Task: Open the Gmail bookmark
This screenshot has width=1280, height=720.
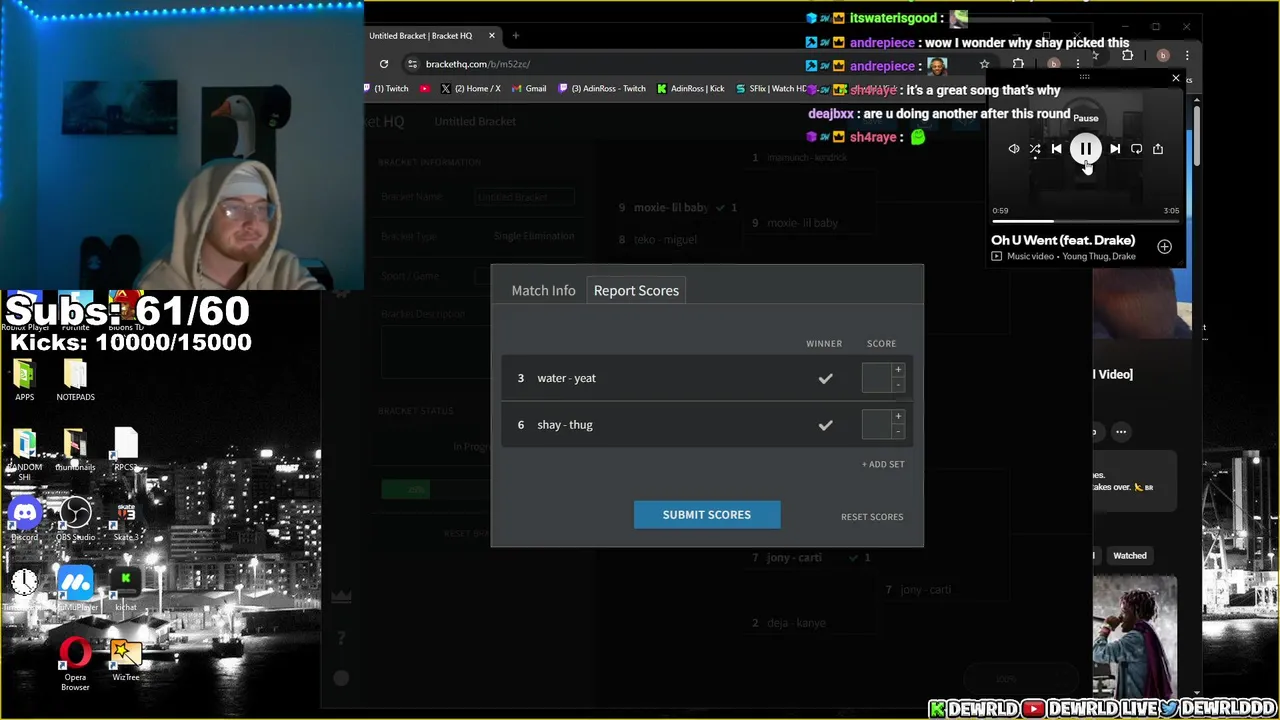Action: (529, 89)
